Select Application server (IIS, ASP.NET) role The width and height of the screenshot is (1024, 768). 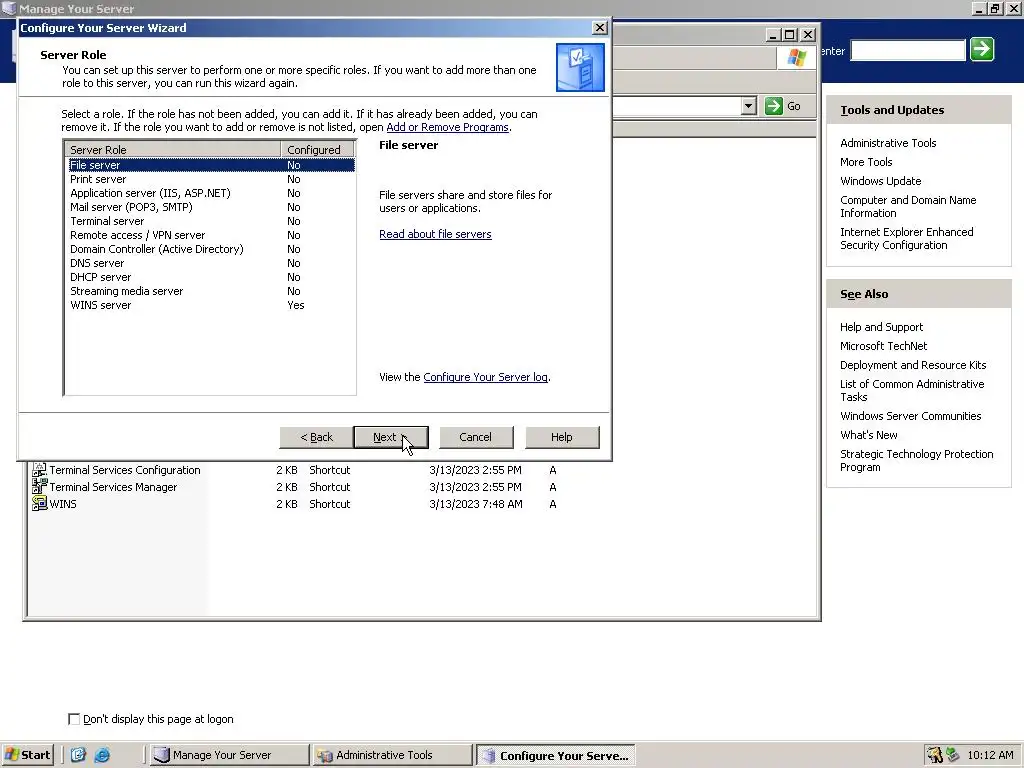(x=211, y=193)
